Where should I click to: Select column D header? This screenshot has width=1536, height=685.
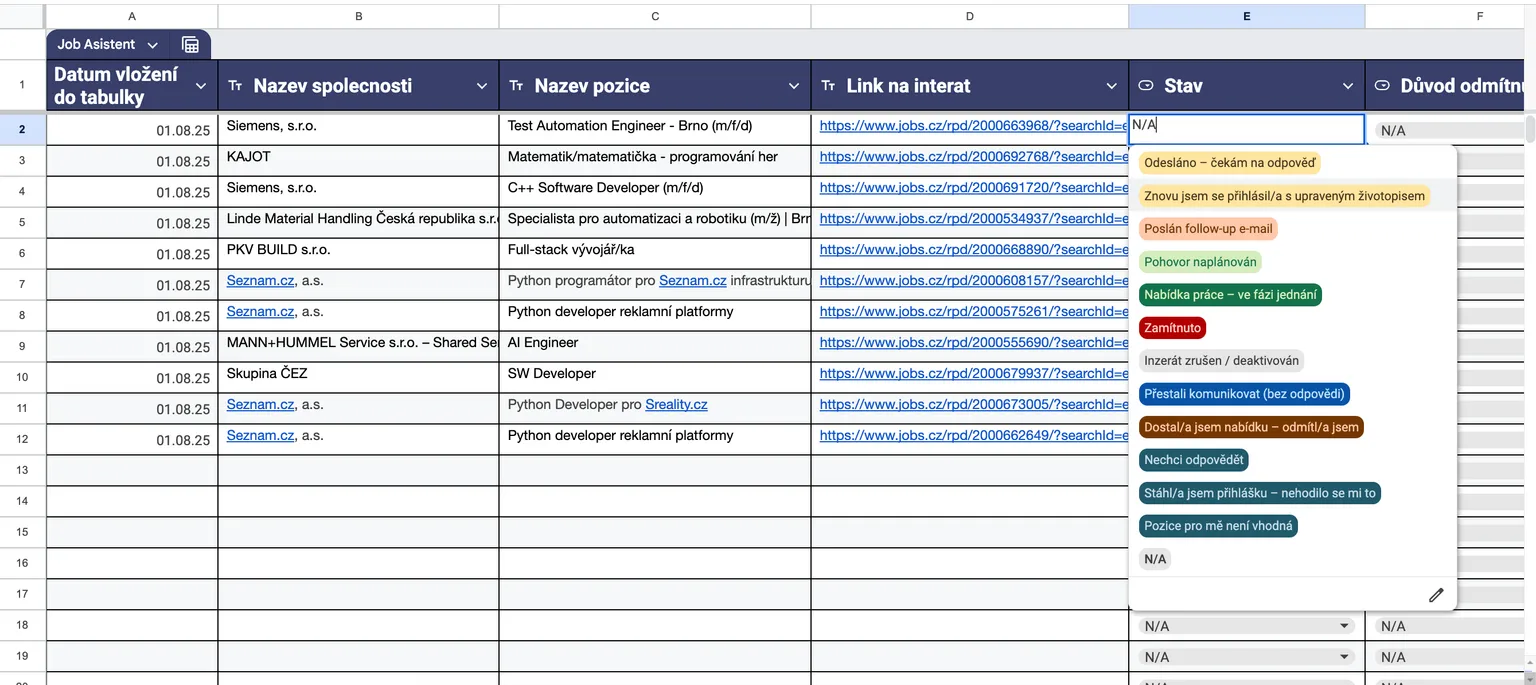[970, 17]
